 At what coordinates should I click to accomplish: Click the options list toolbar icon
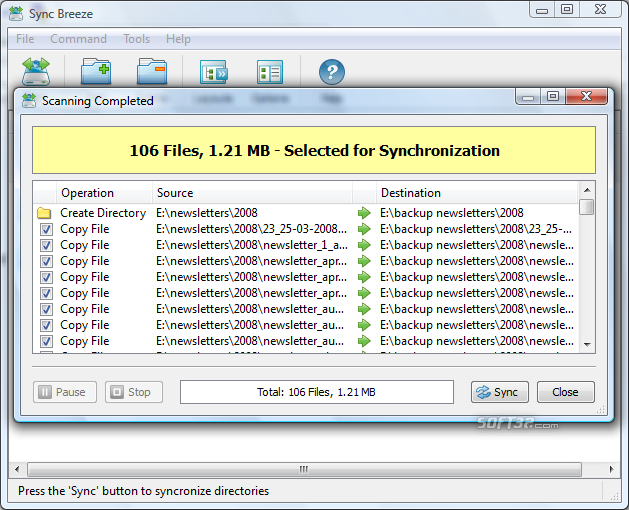click(270, 72)
